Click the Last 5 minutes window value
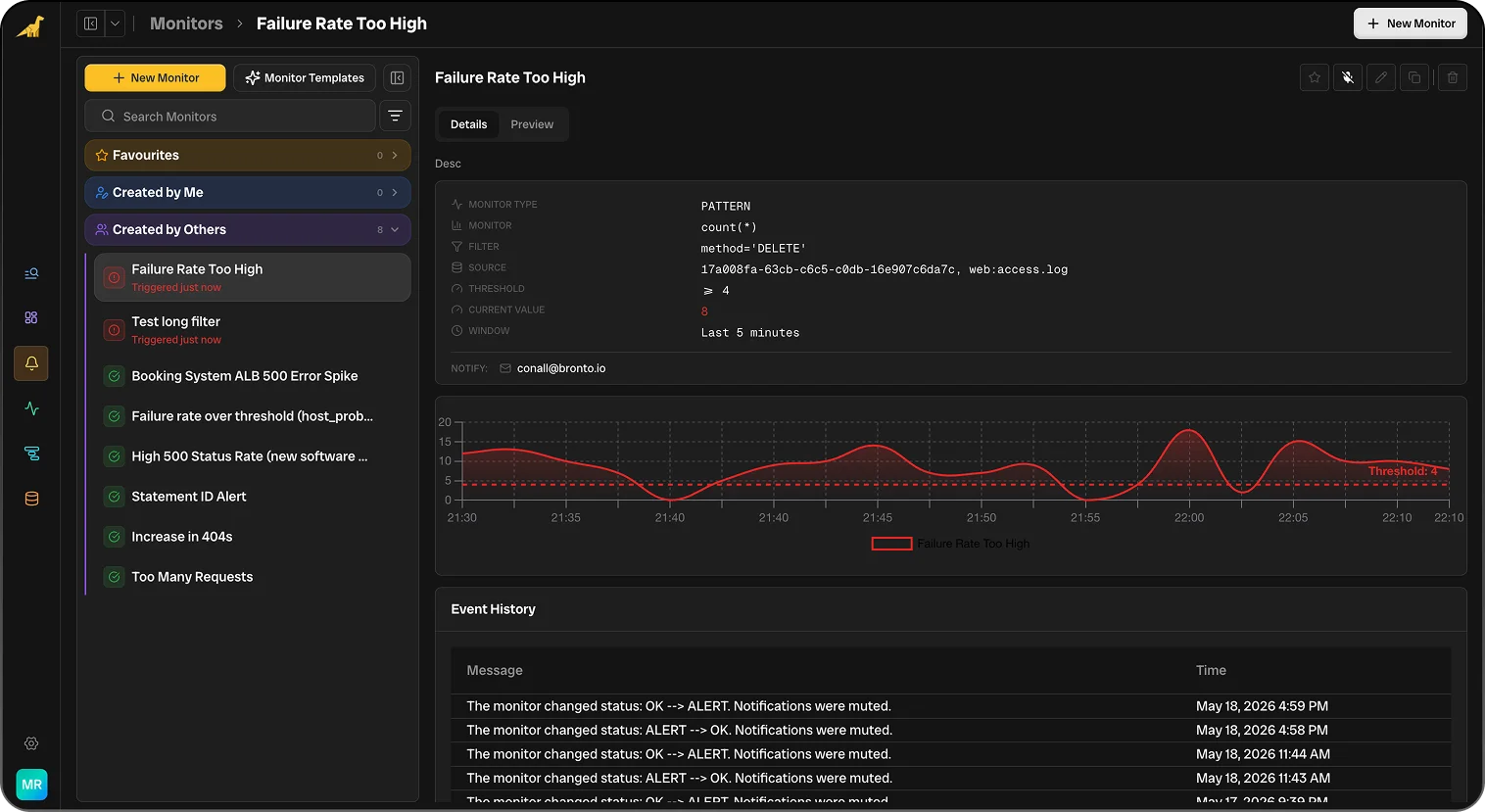Screen dimensions: 1485x812 750,333
